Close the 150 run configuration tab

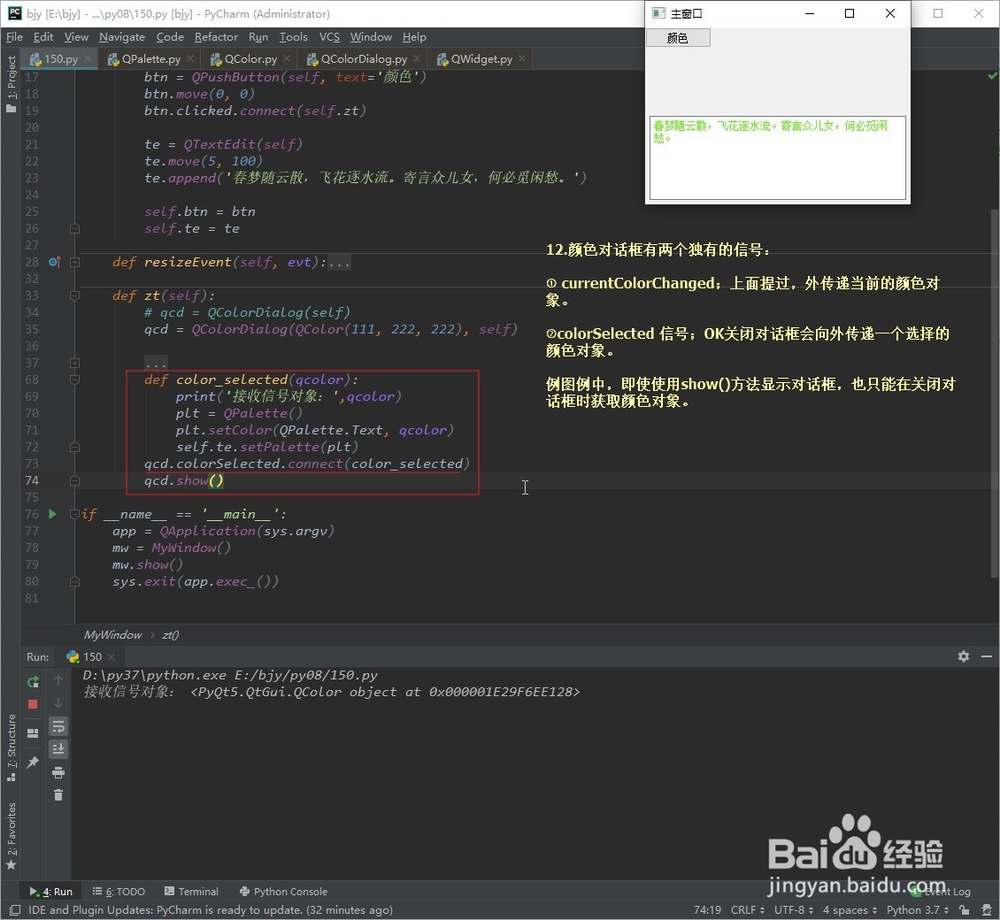[112, 657]
